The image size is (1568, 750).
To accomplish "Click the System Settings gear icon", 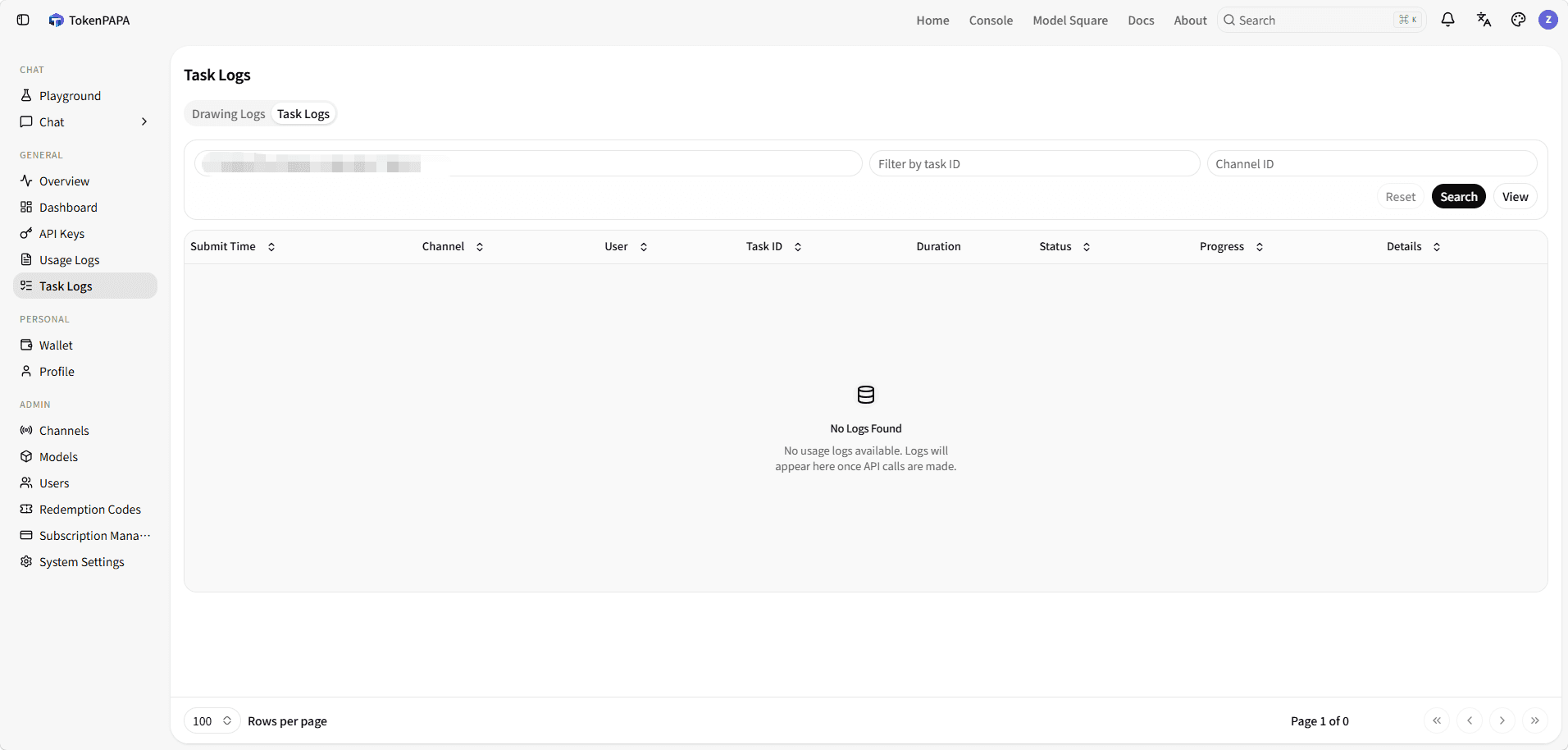I will (x=26, y=561).
